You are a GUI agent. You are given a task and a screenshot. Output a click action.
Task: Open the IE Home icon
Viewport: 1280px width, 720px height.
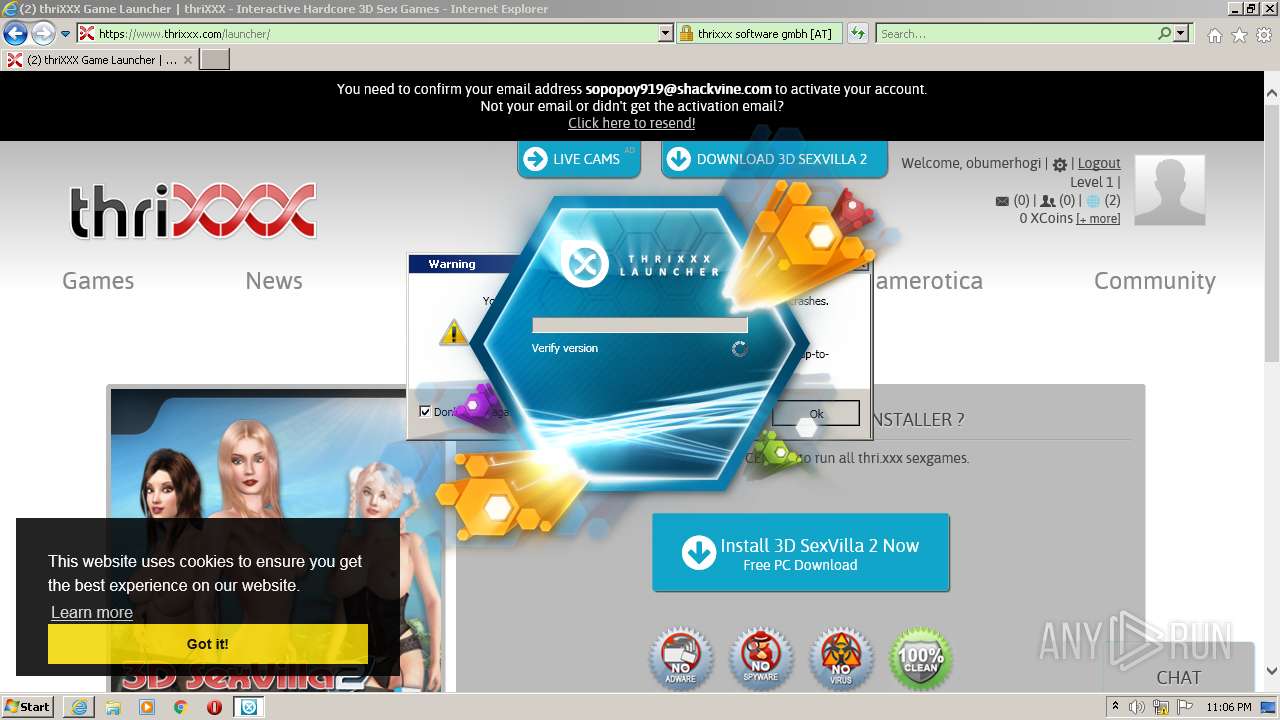tap(1214, 35)
